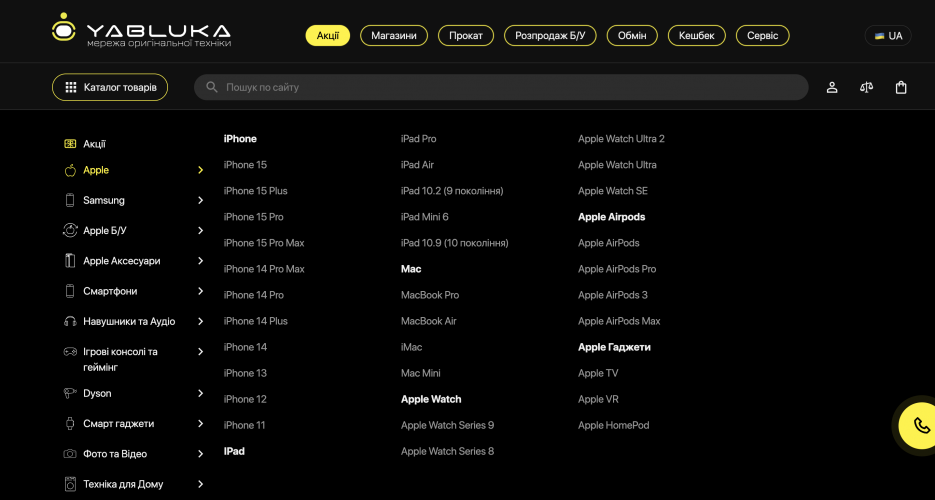Click the smartwatch icon for Смарт гаджети
The width and height of the screenshot is (935, 500).
pyautogui.click(x=70, y=424)
